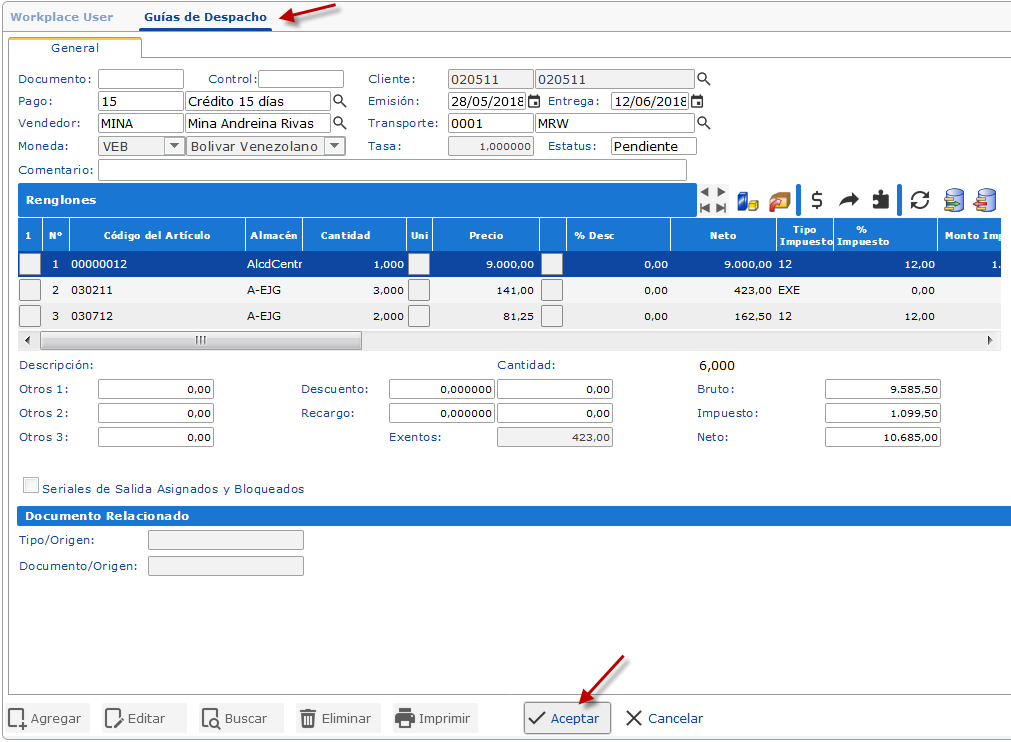Click the dollar sign icon in Renglones toolbar
The height and width of the screenshot is (742, 1011).
[x=817, y=200]
